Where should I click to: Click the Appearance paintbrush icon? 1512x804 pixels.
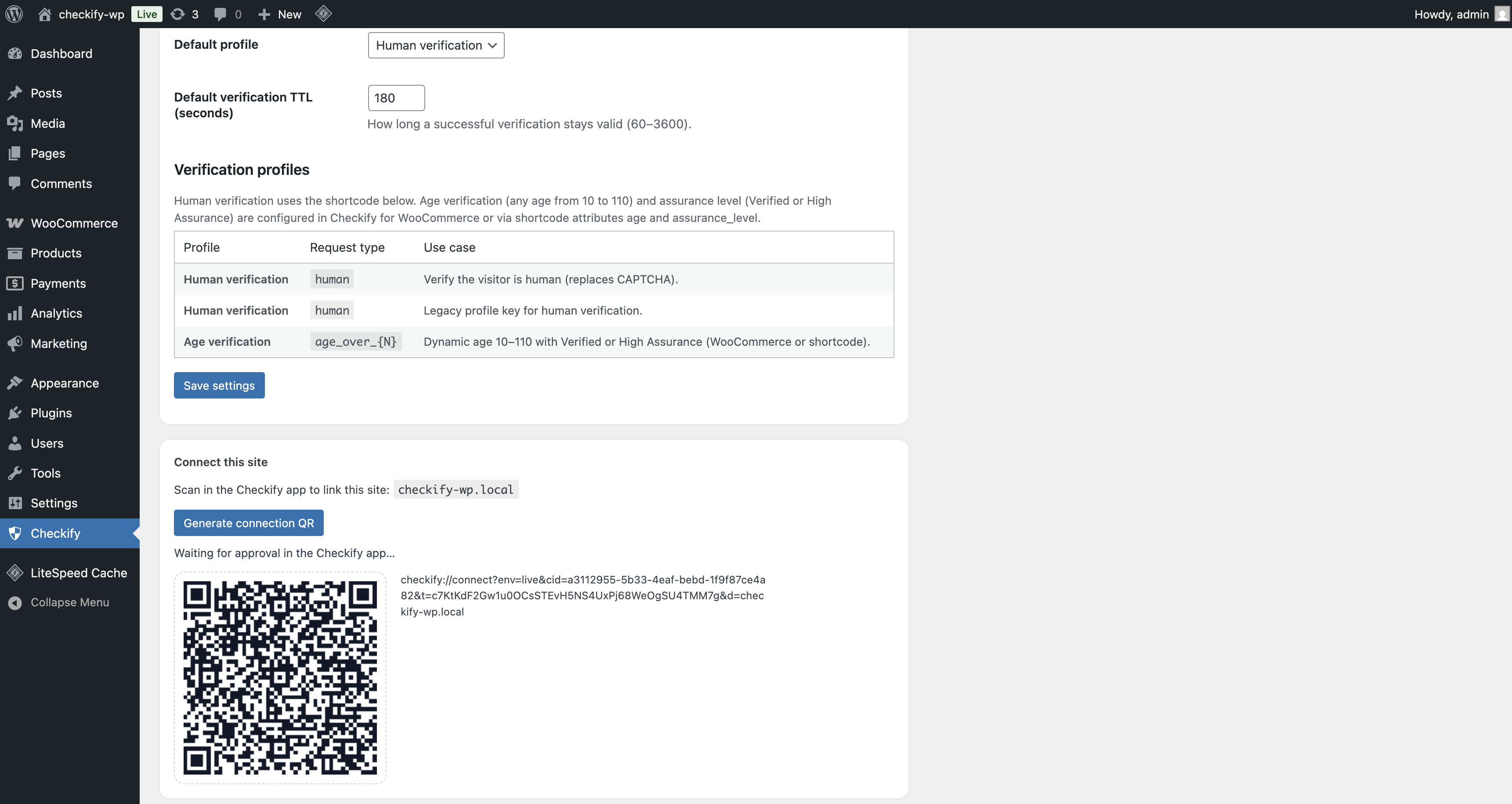pyautogui.click(x=15, y=383)
